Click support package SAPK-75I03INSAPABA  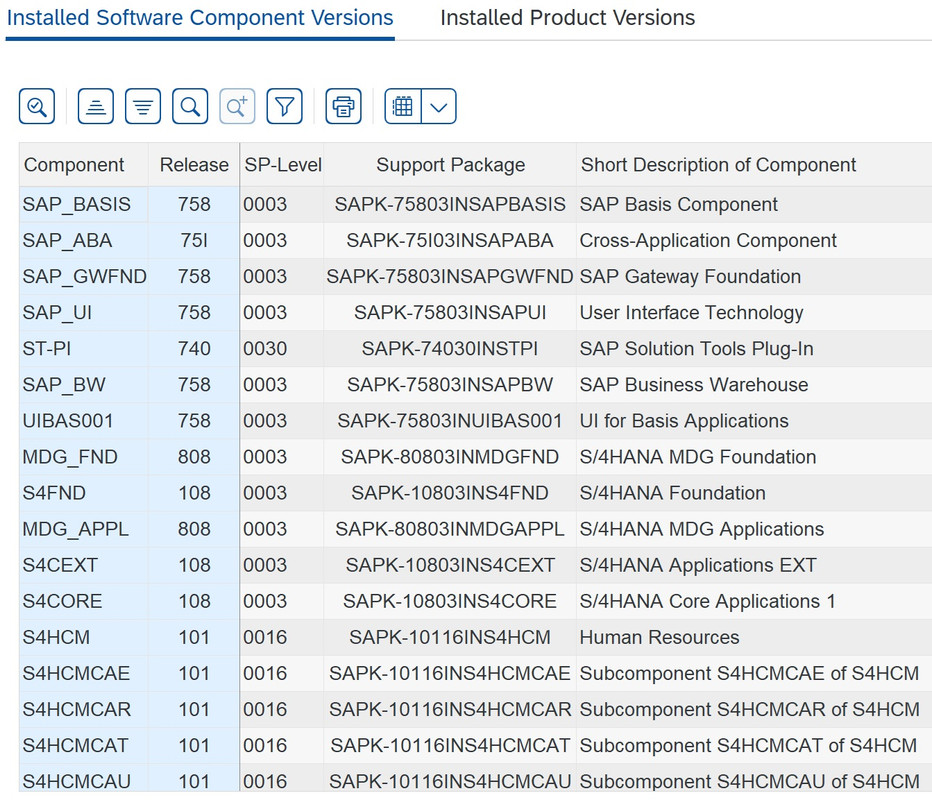pyautogui.click(x=450, y=241)
